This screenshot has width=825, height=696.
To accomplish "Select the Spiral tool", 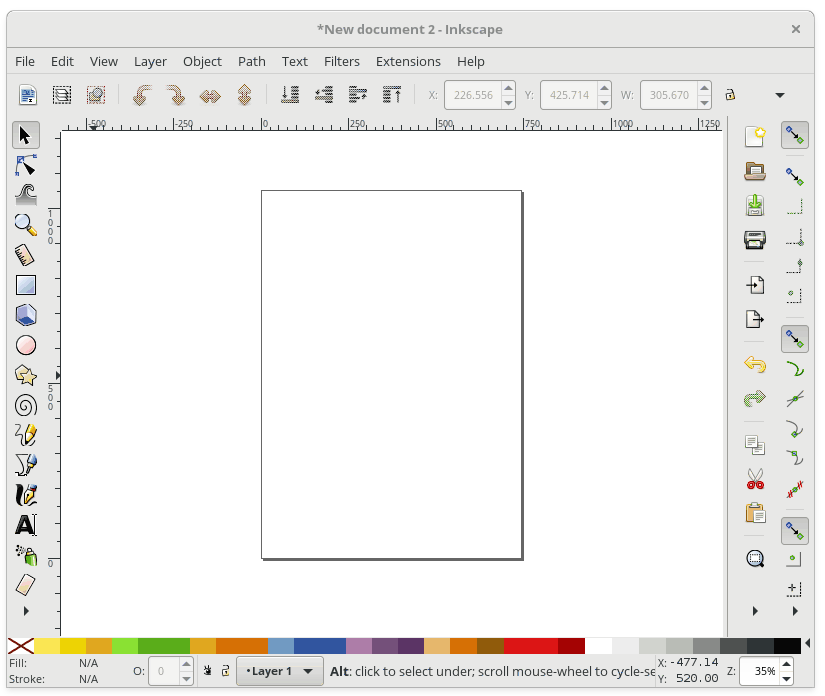I will coord(26,405).
